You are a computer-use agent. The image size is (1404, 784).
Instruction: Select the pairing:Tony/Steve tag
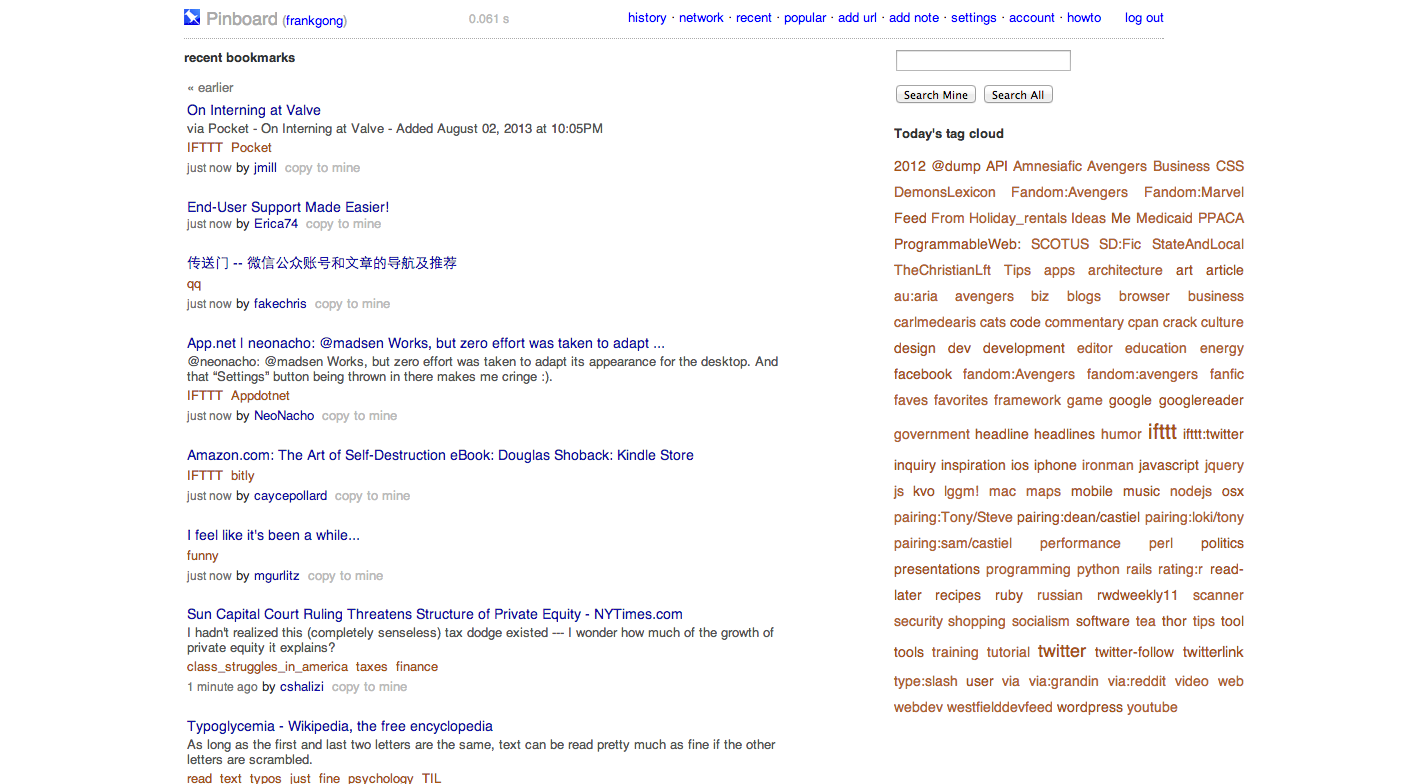pyautogui.click(x=953, y=518)
